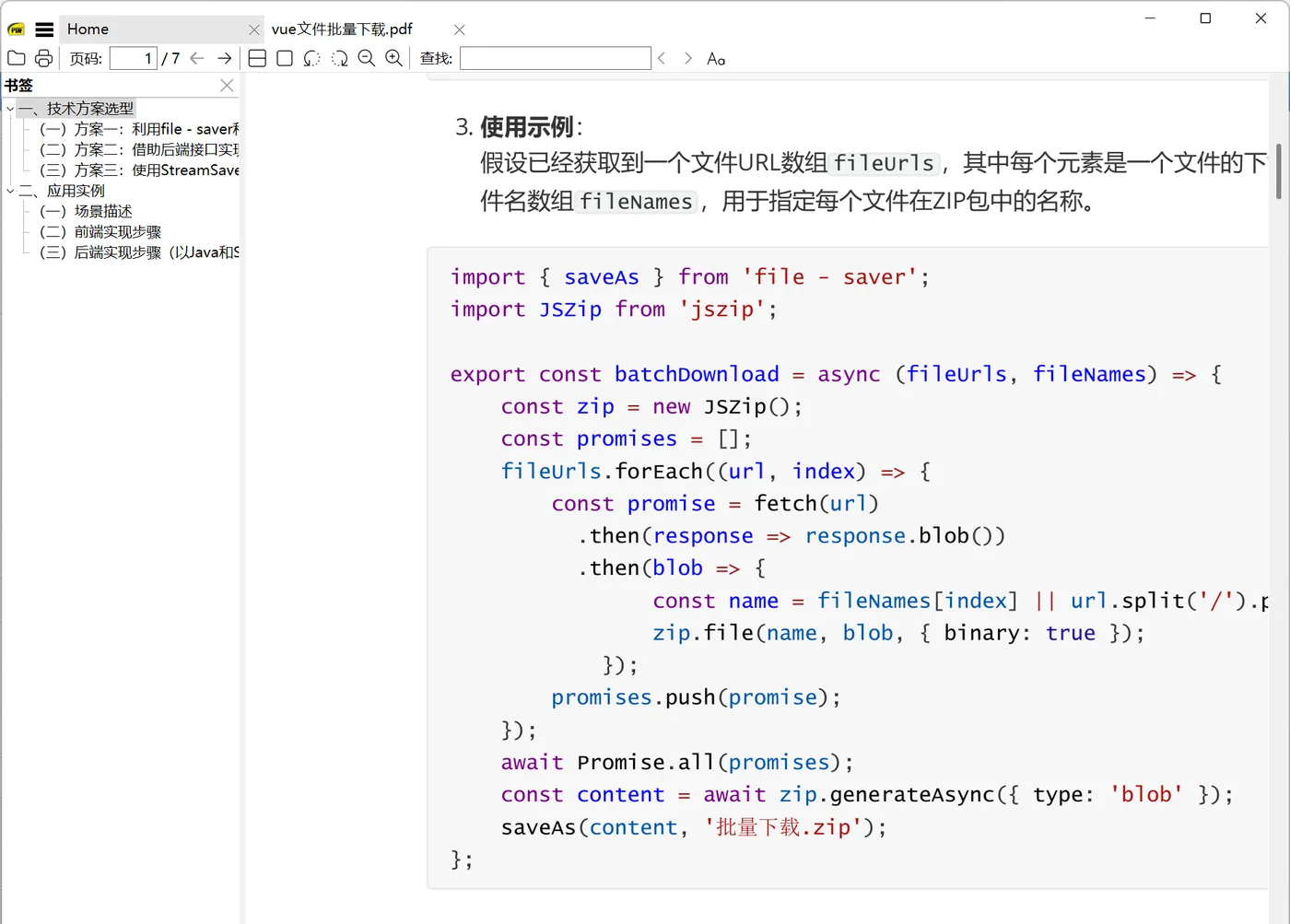This screenshot has height=924, width=1290.
Task: Maximize the PDF viewer window
Action: pyautogui.click(x=1205, y=18)
